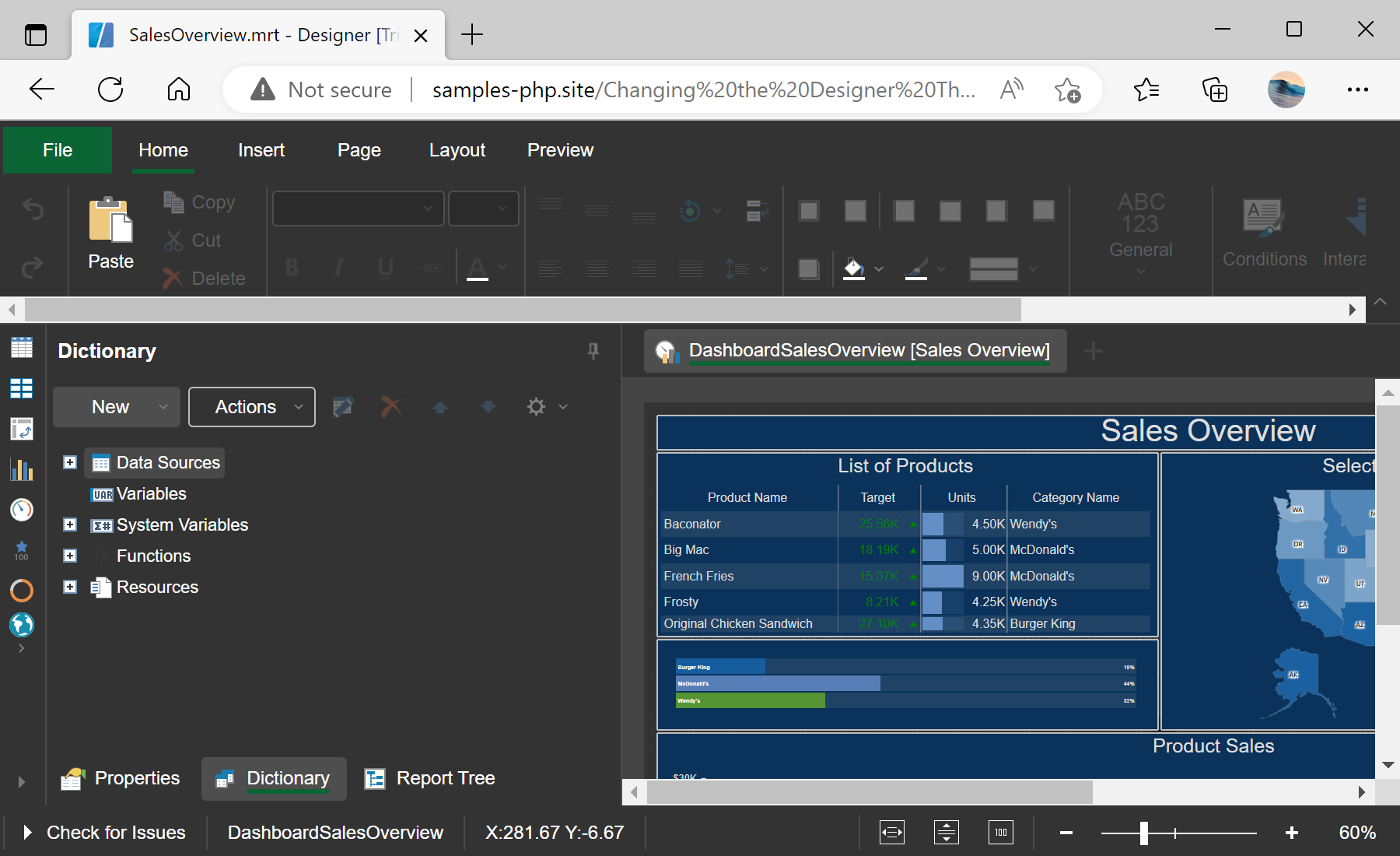The image size is (1400, 856).
Task: Collapse the ribbon with the chevron
Action: tap(1381, 302)
